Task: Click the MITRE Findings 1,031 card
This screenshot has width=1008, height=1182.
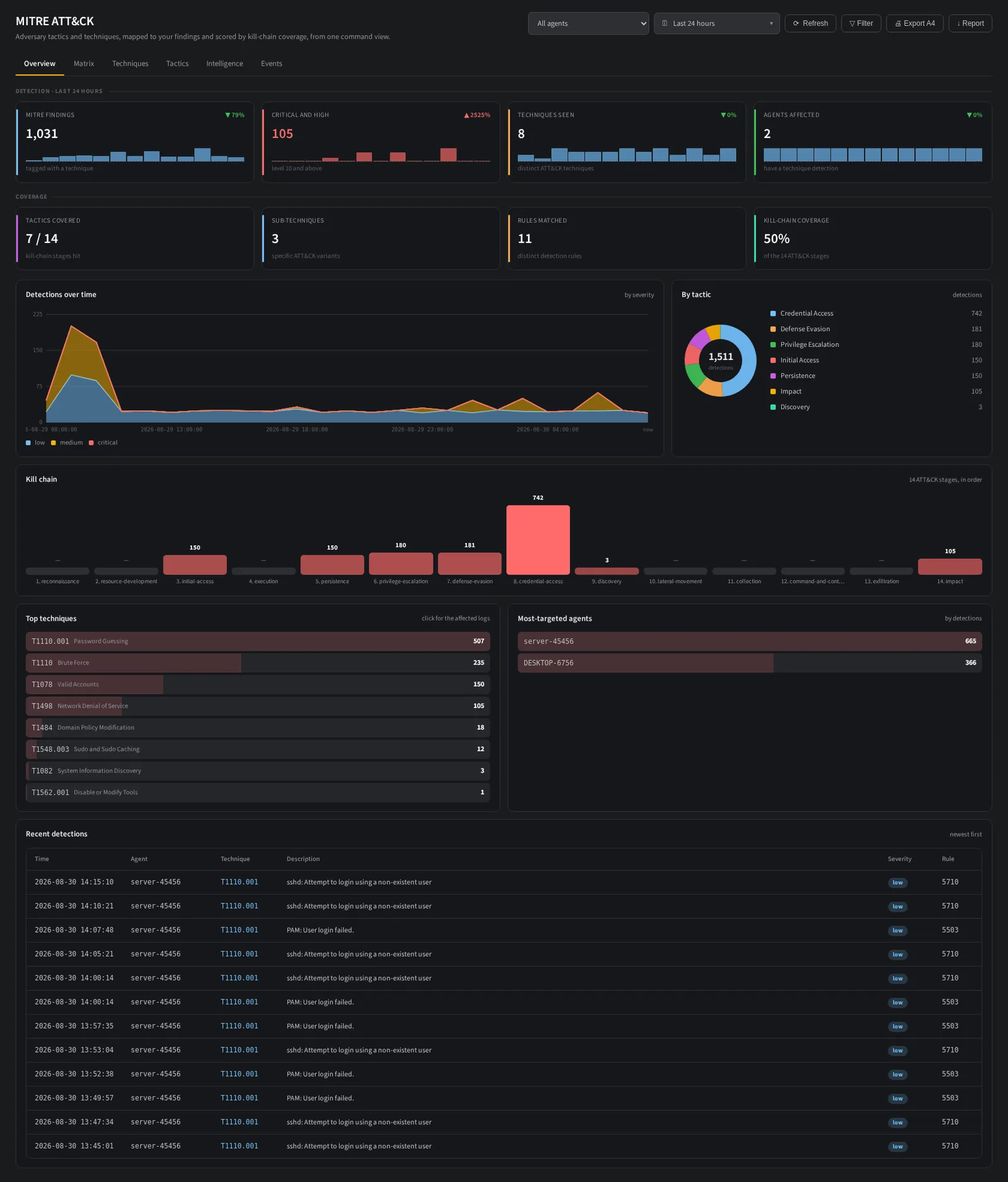Action: click(x=135, y=142)
